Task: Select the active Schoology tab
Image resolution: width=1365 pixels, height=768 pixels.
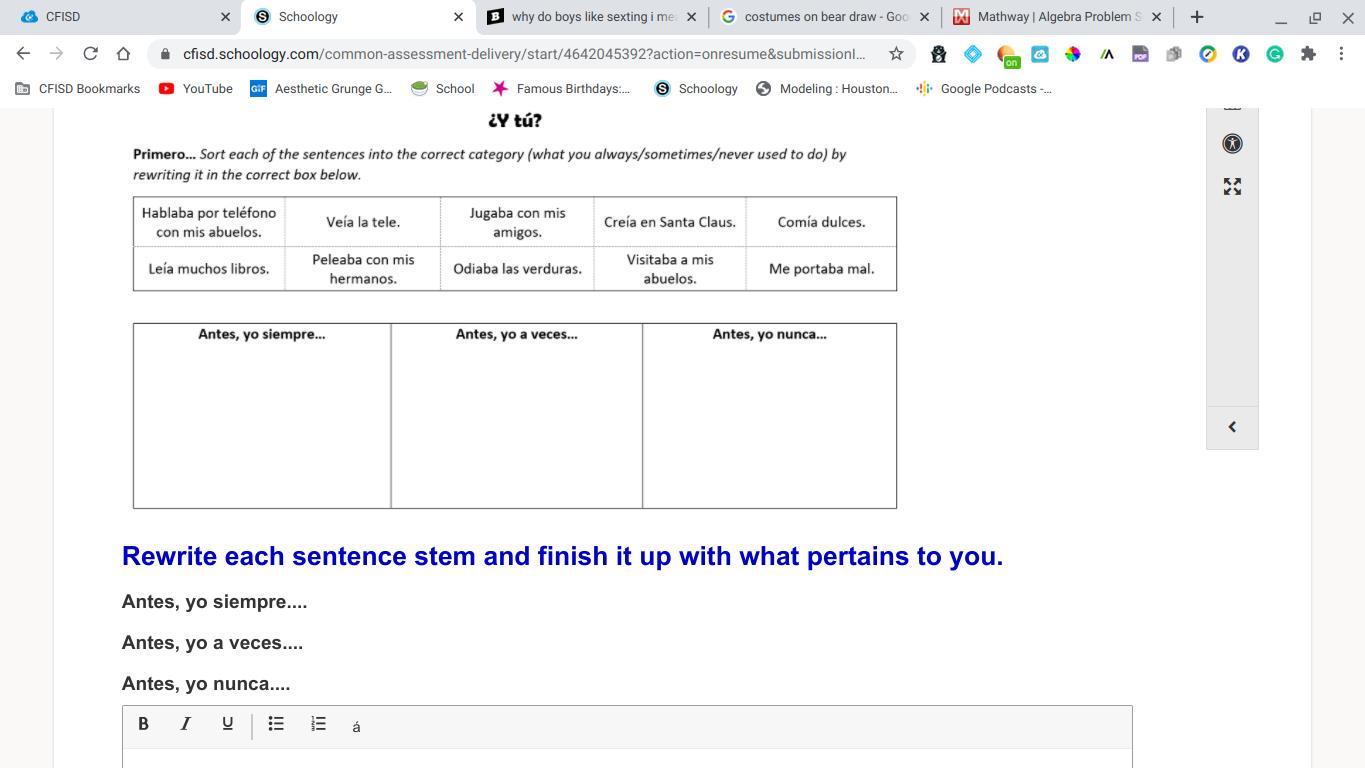Action: tap(358, 17)
